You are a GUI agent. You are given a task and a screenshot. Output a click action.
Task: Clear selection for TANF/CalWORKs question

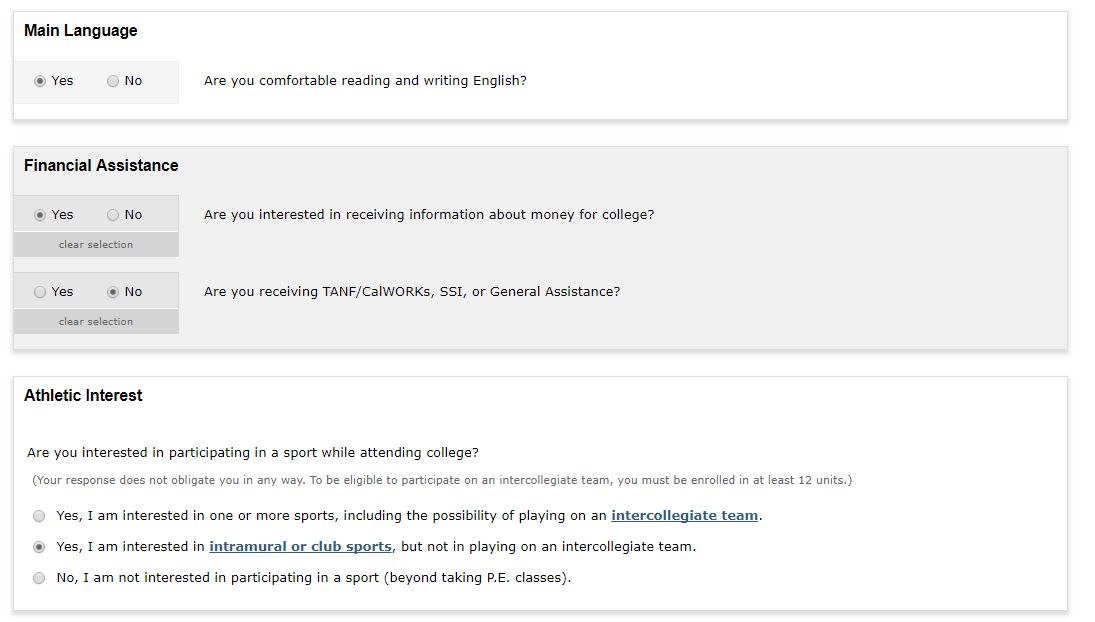[96, 322]
